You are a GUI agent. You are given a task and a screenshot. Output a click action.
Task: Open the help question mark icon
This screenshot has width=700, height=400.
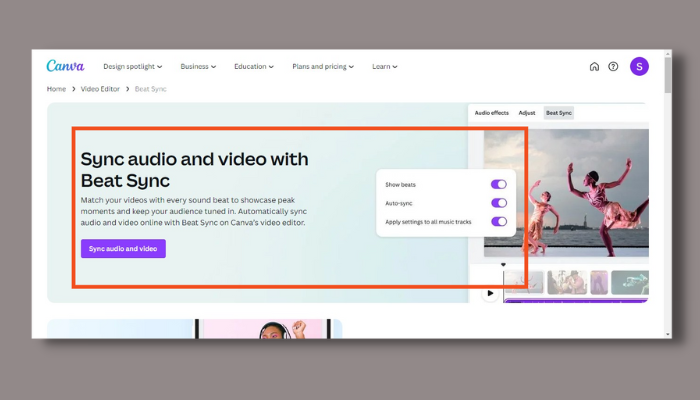[613, 67]
